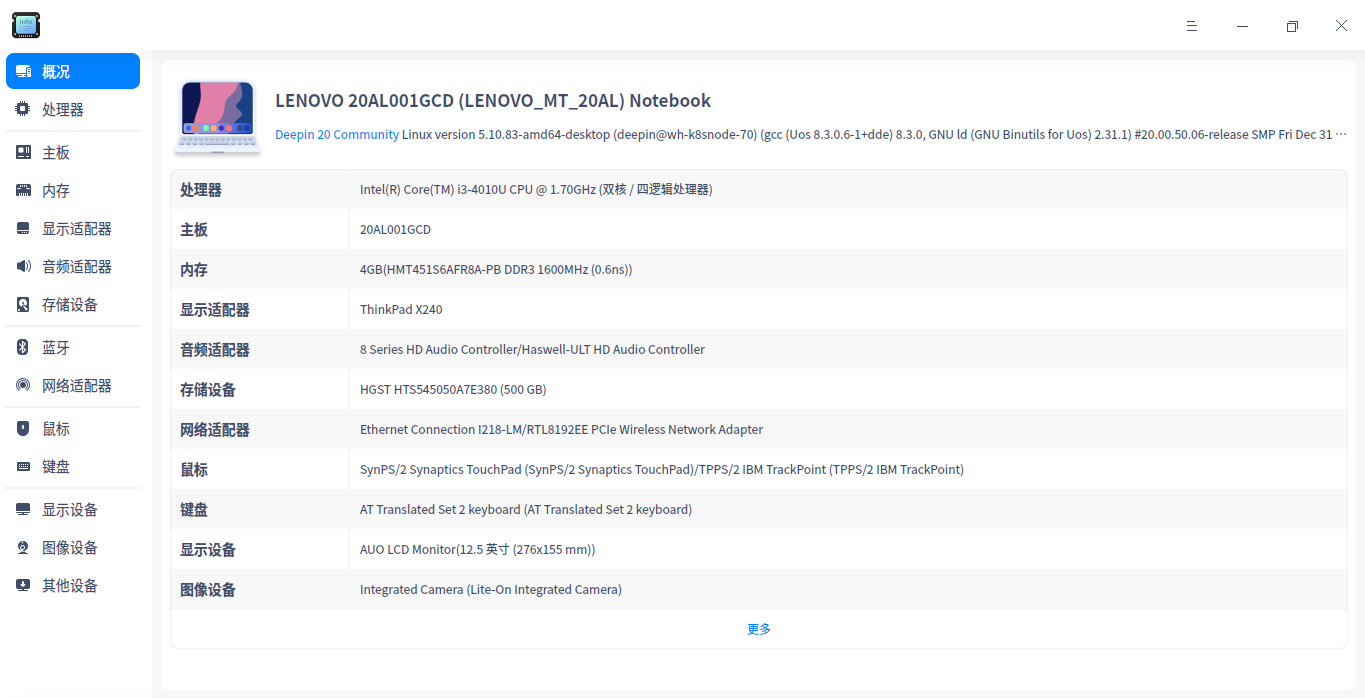Click the 蓝牙 Bluetooth icon in sidebar
Screen dimensions: 1365x698
pos(23,347)
